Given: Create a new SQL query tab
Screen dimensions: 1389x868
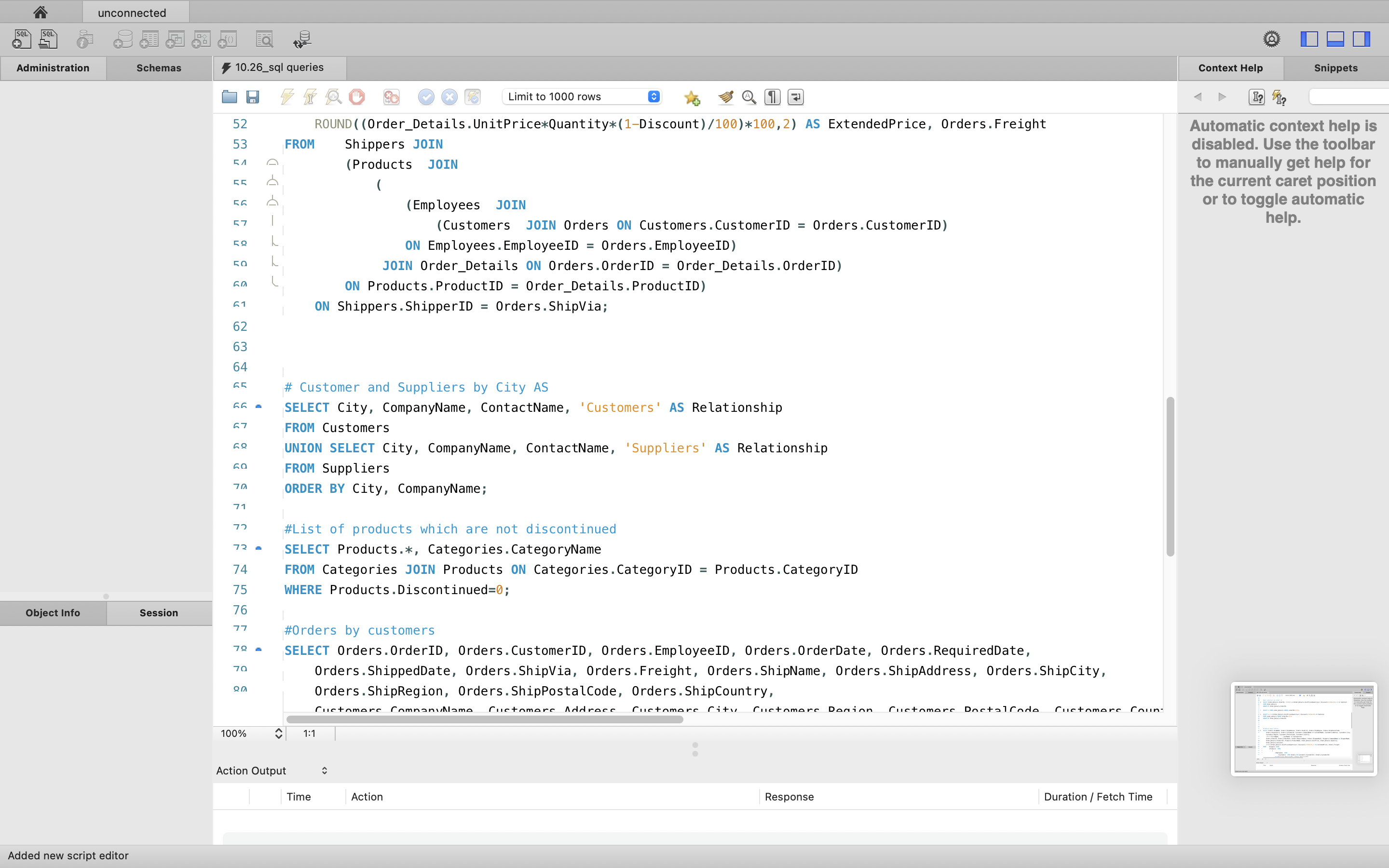Looking at the screenshot, I should click(x=21, y=39).
